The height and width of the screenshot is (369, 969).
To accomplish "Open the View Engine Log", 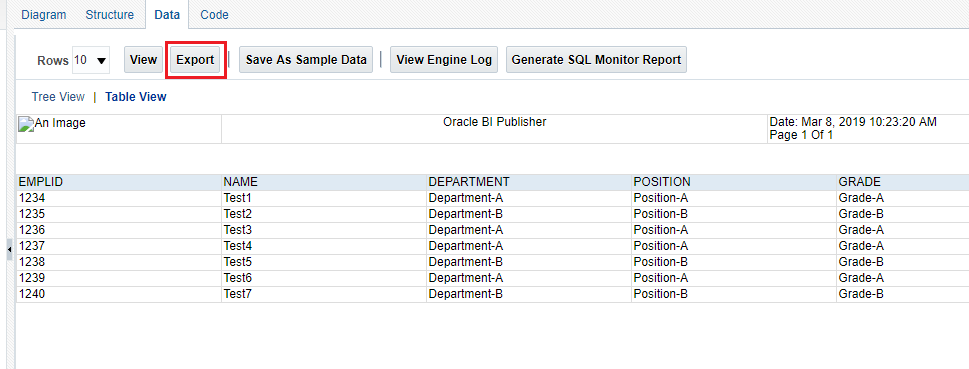I will point(444,60).
